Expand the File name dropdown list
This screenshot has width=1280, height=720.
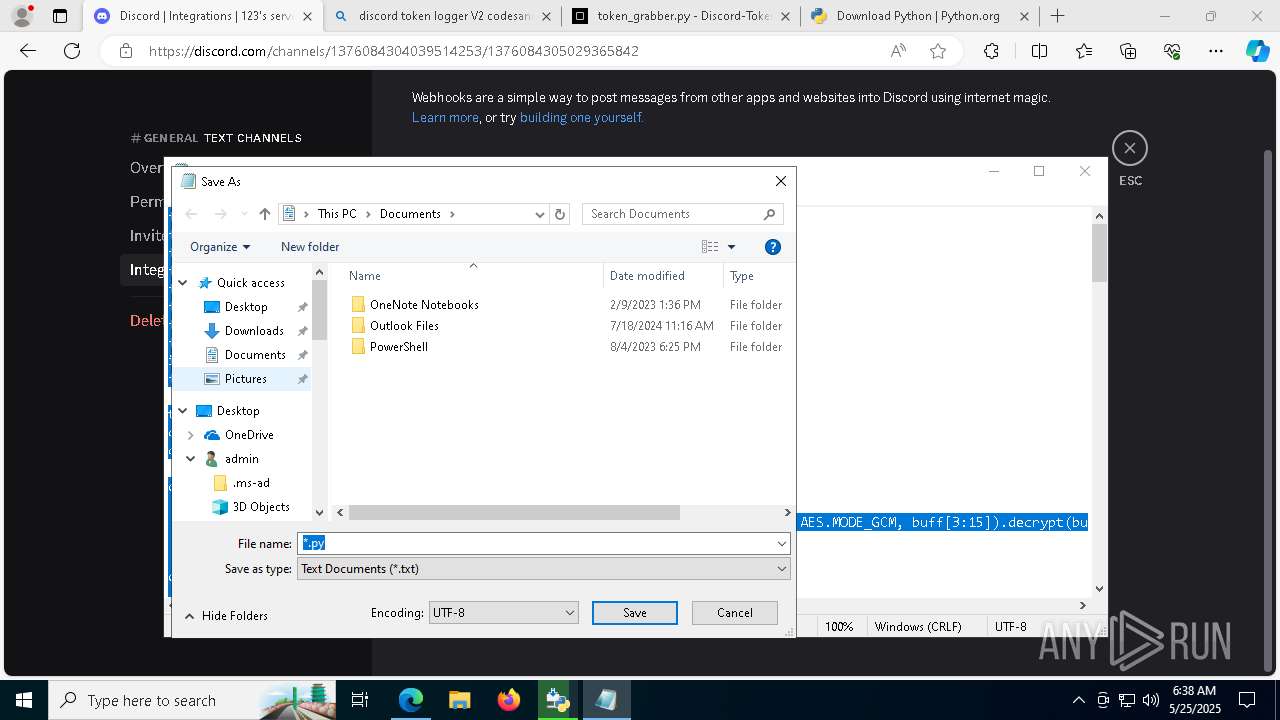click(x=781, y=544)
